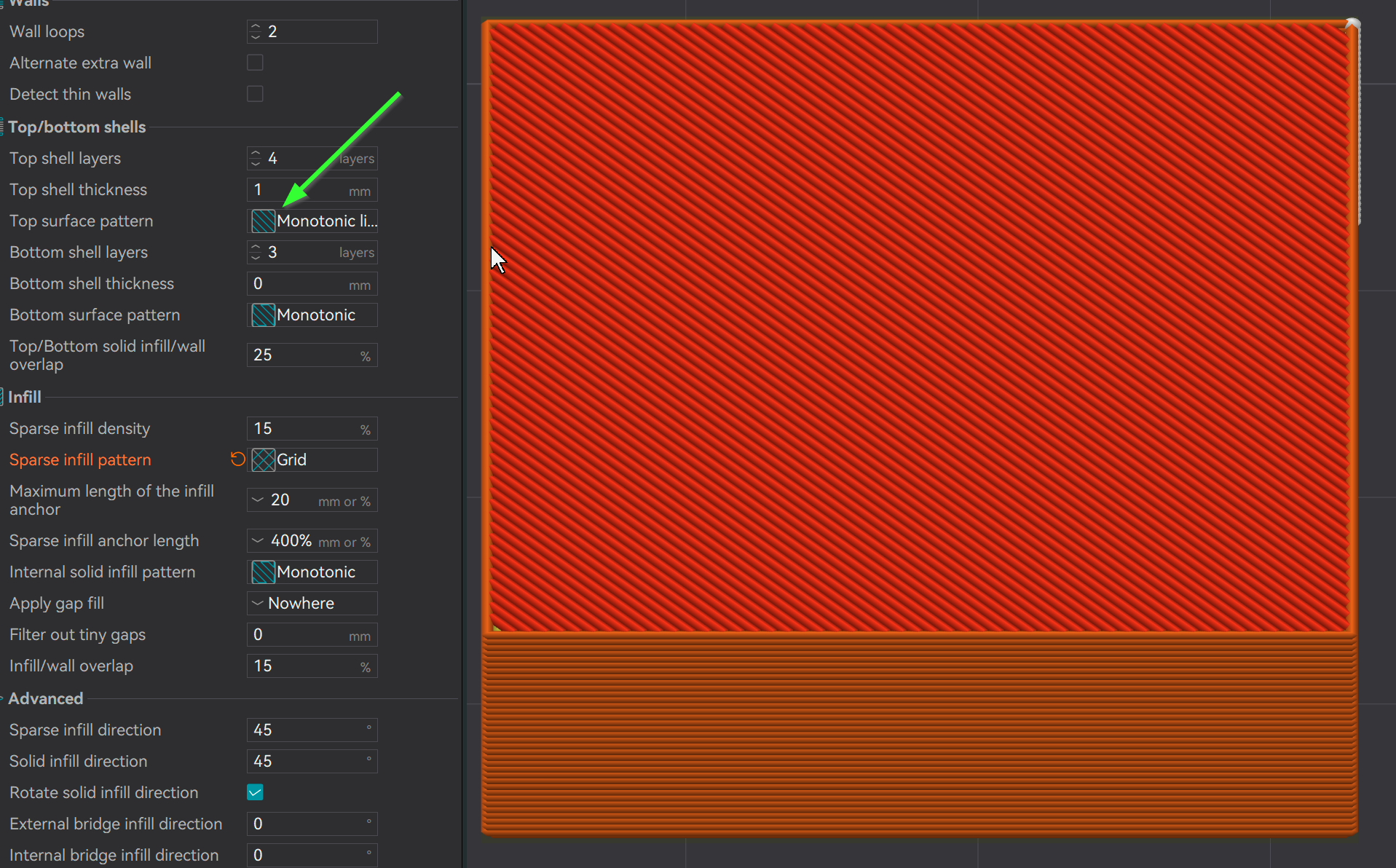Image resolution: width=1396 pixels, height=868 pixels.
Task: Click the Sparse infill direction field
Action: tap(312, 730)
